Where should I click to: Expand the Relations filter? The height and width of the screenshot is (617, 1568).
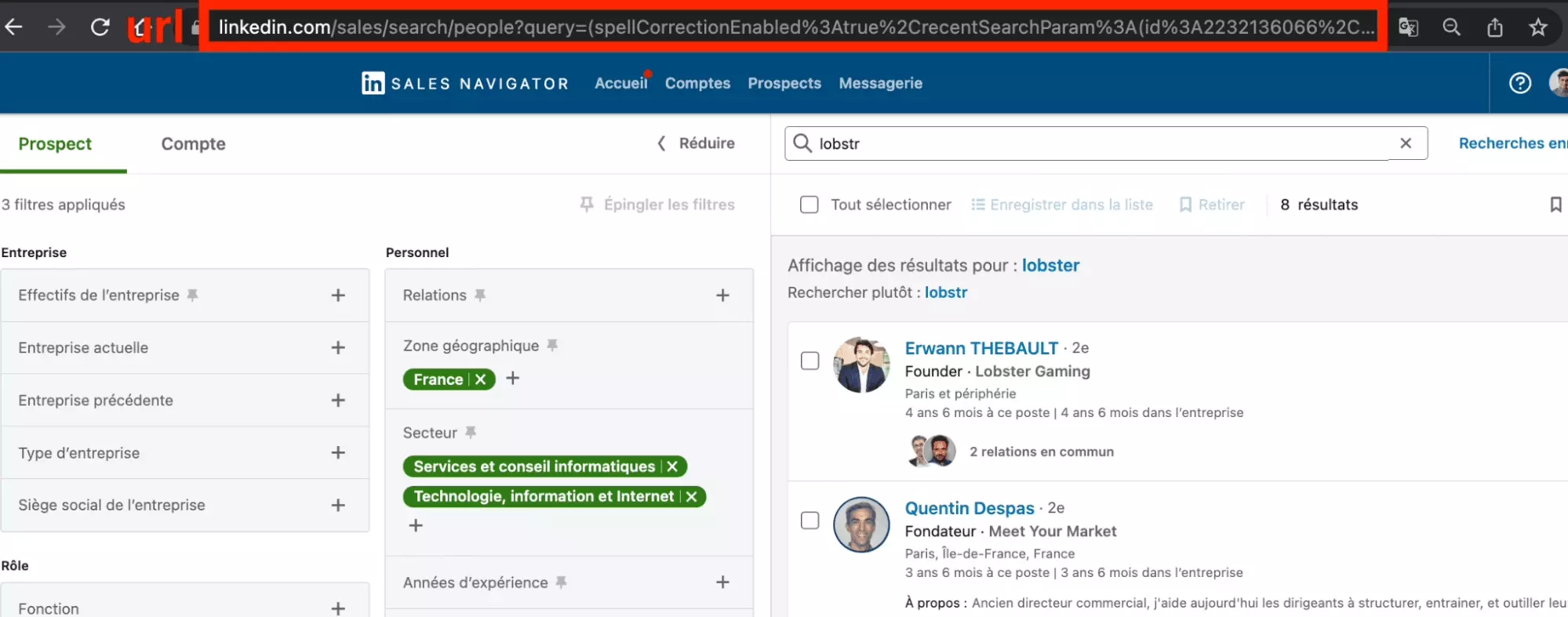(722, 296)
